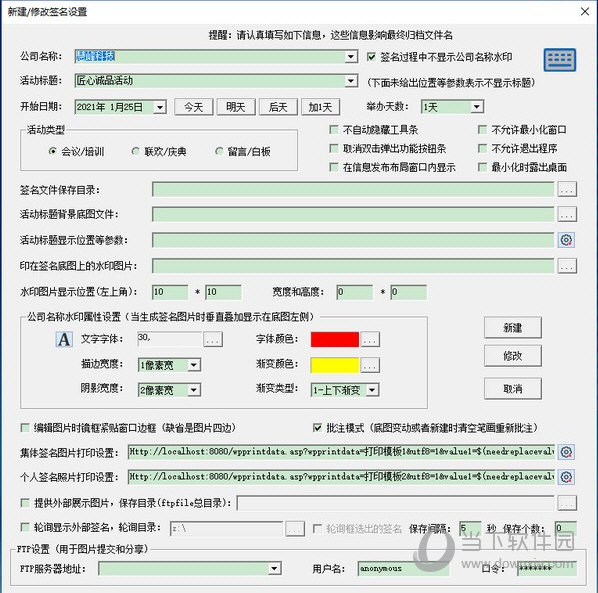The width and height of the screenshot is (598, 593).
Task: Click the 印在签名底图上的水印图片 input field
Action: [353, 266]
